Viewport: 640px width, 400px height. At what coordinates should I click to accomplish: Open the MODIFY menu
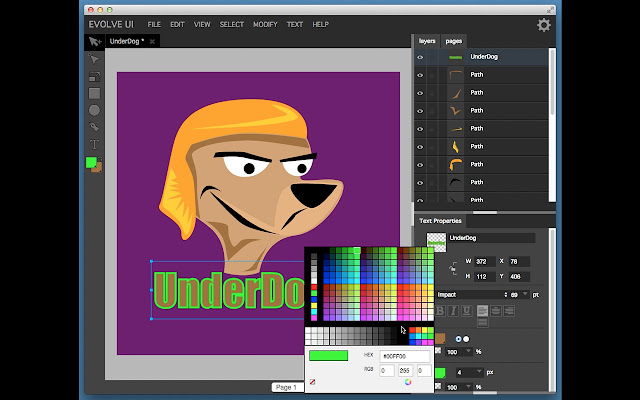(265, 24)
